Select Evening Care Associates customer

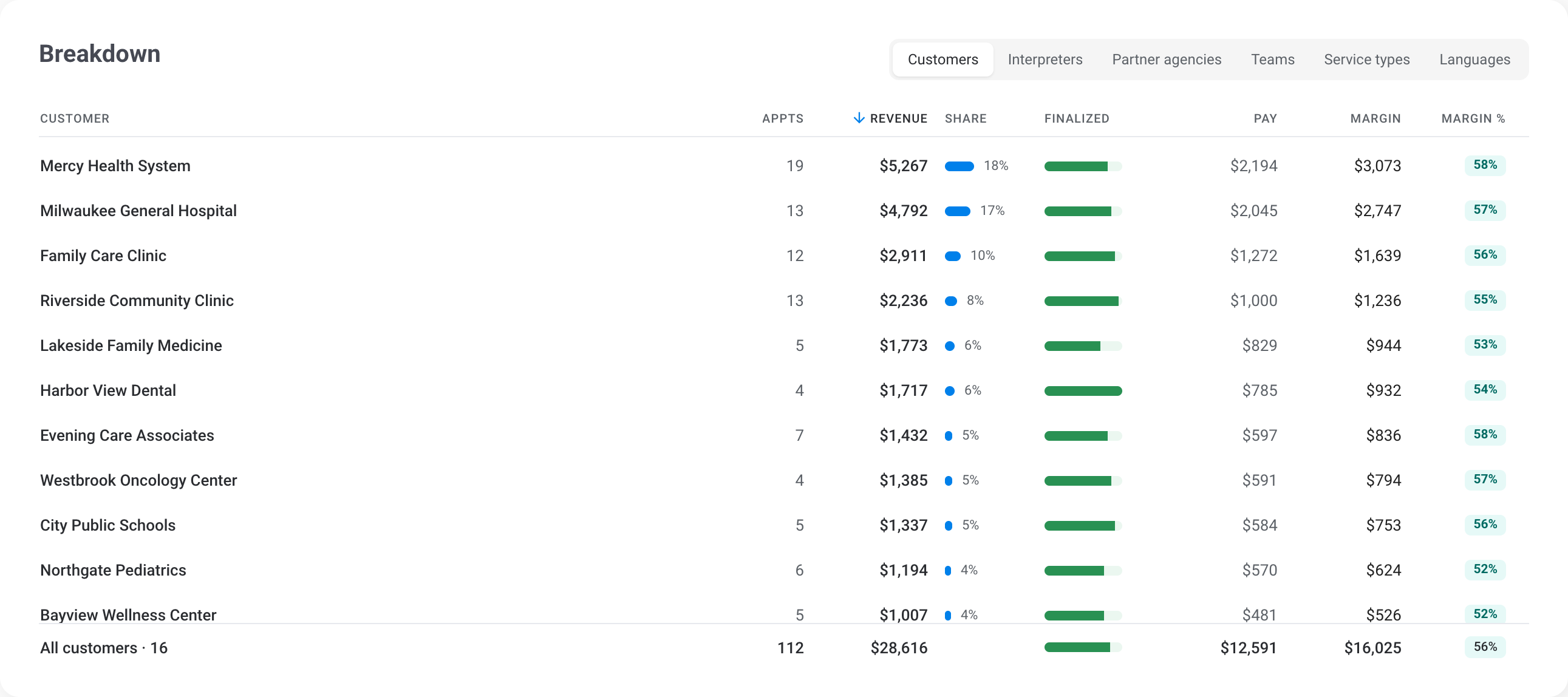point(126,435)
